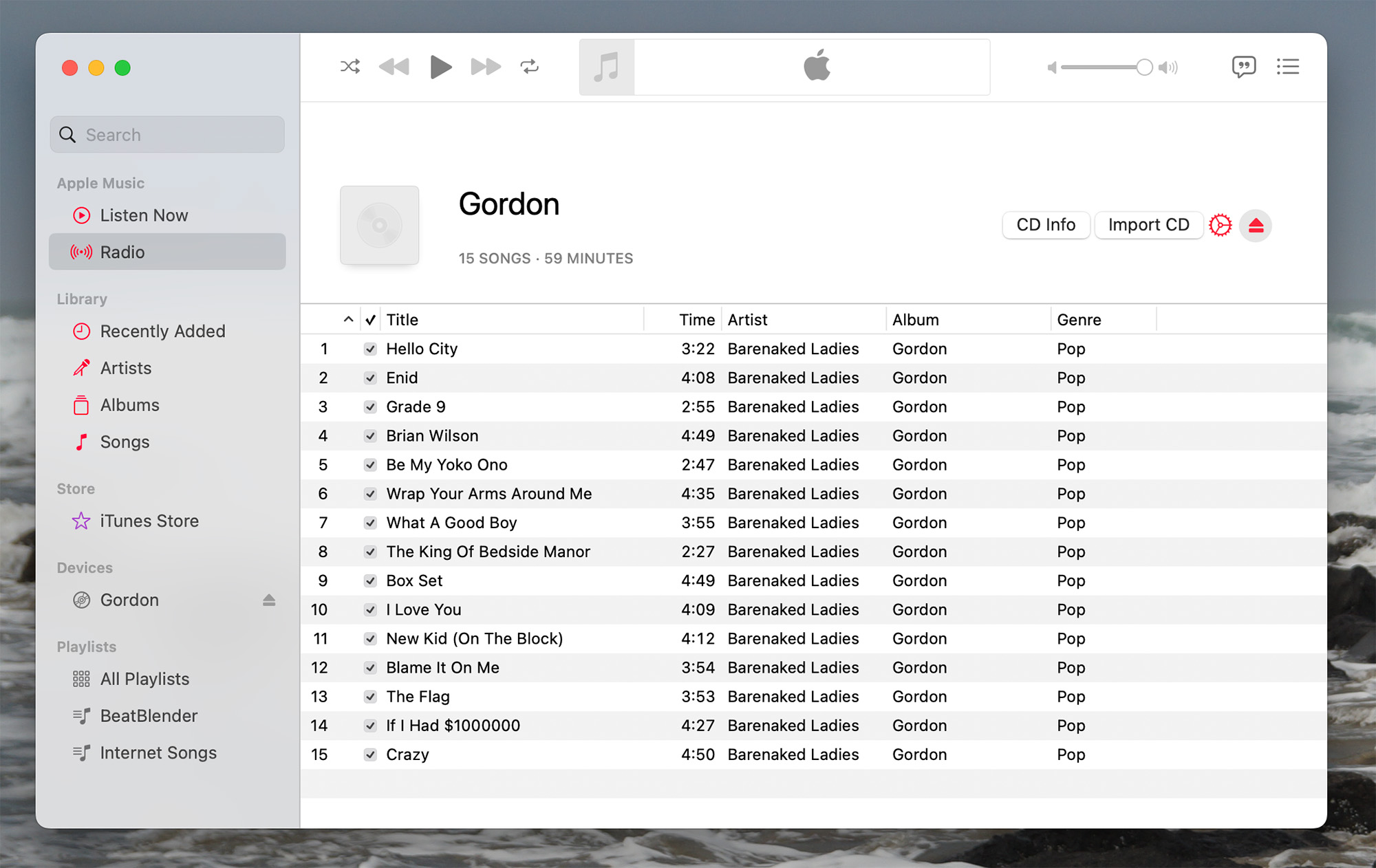Show the Up Next queue list
This screenshot has width=1376, height=868.
(1287, 67)
